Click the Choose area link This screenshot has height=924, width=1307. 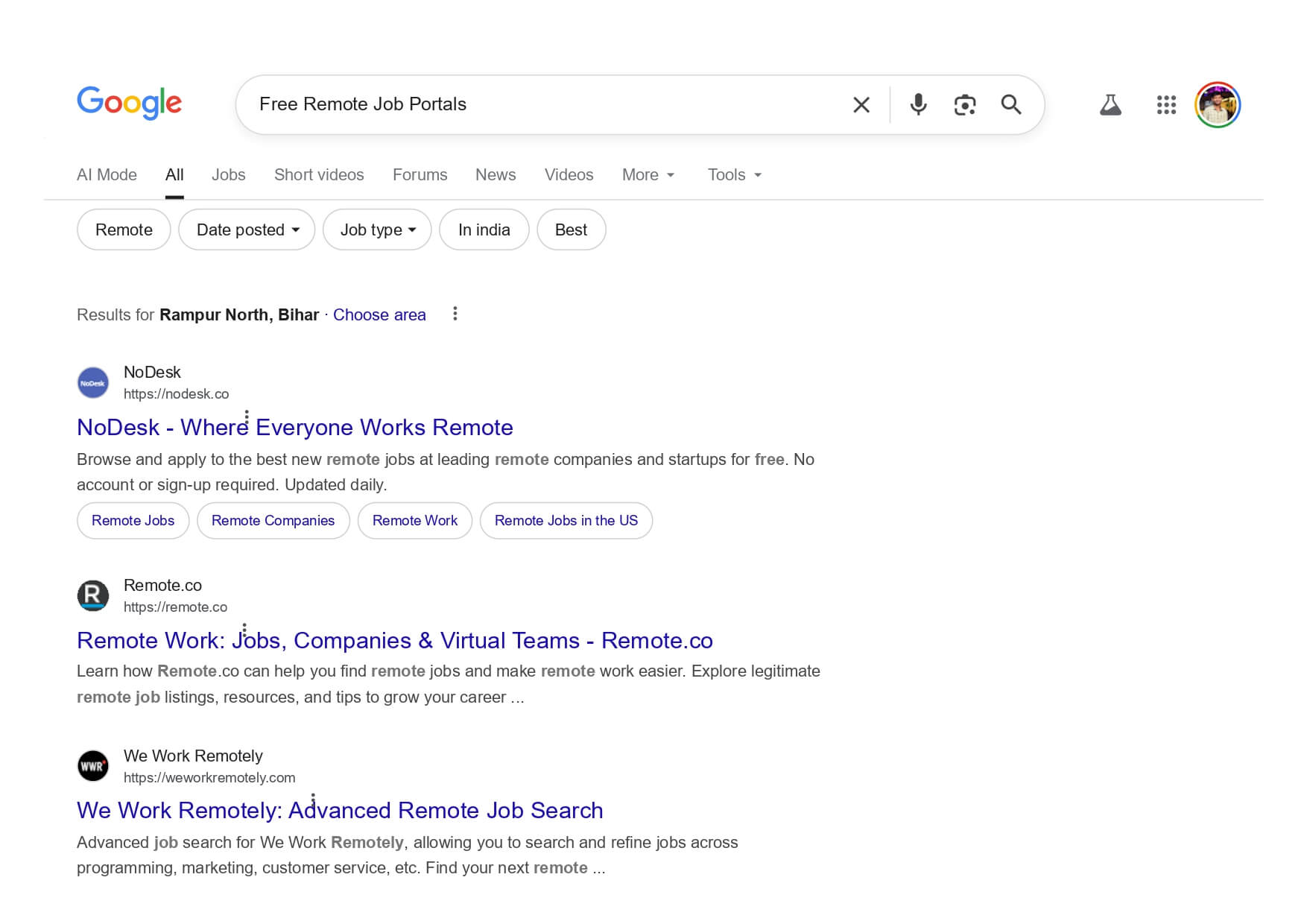(x=379, y=314)
